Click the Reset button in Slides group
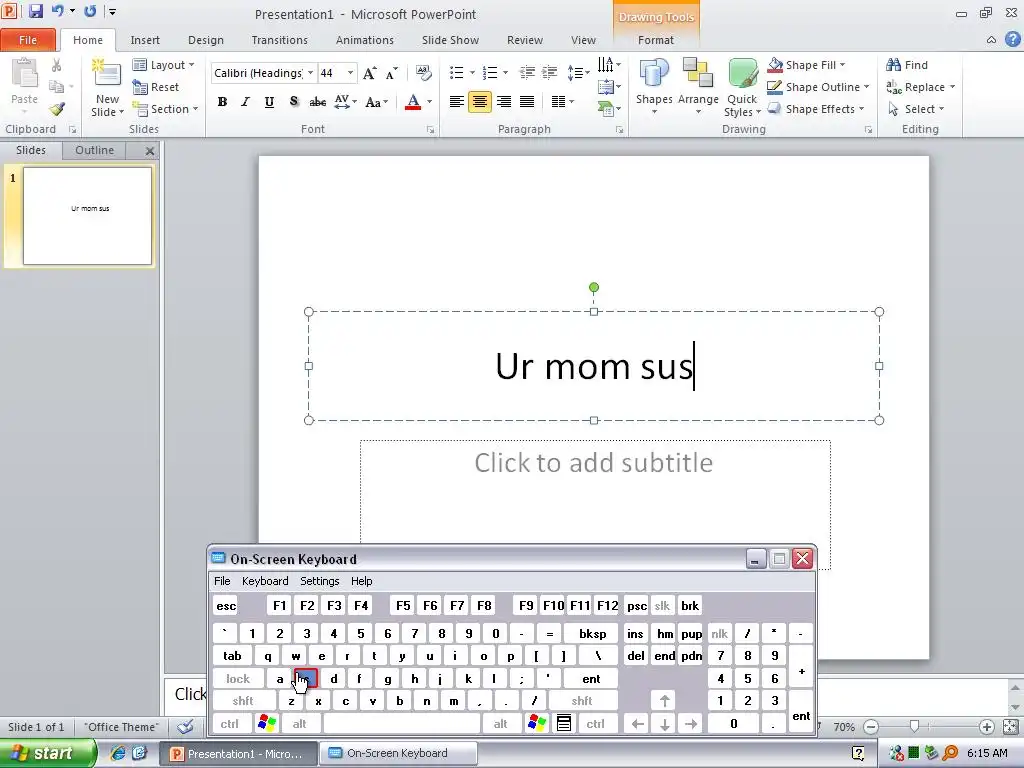The image size is (1024, 768). 155,87
